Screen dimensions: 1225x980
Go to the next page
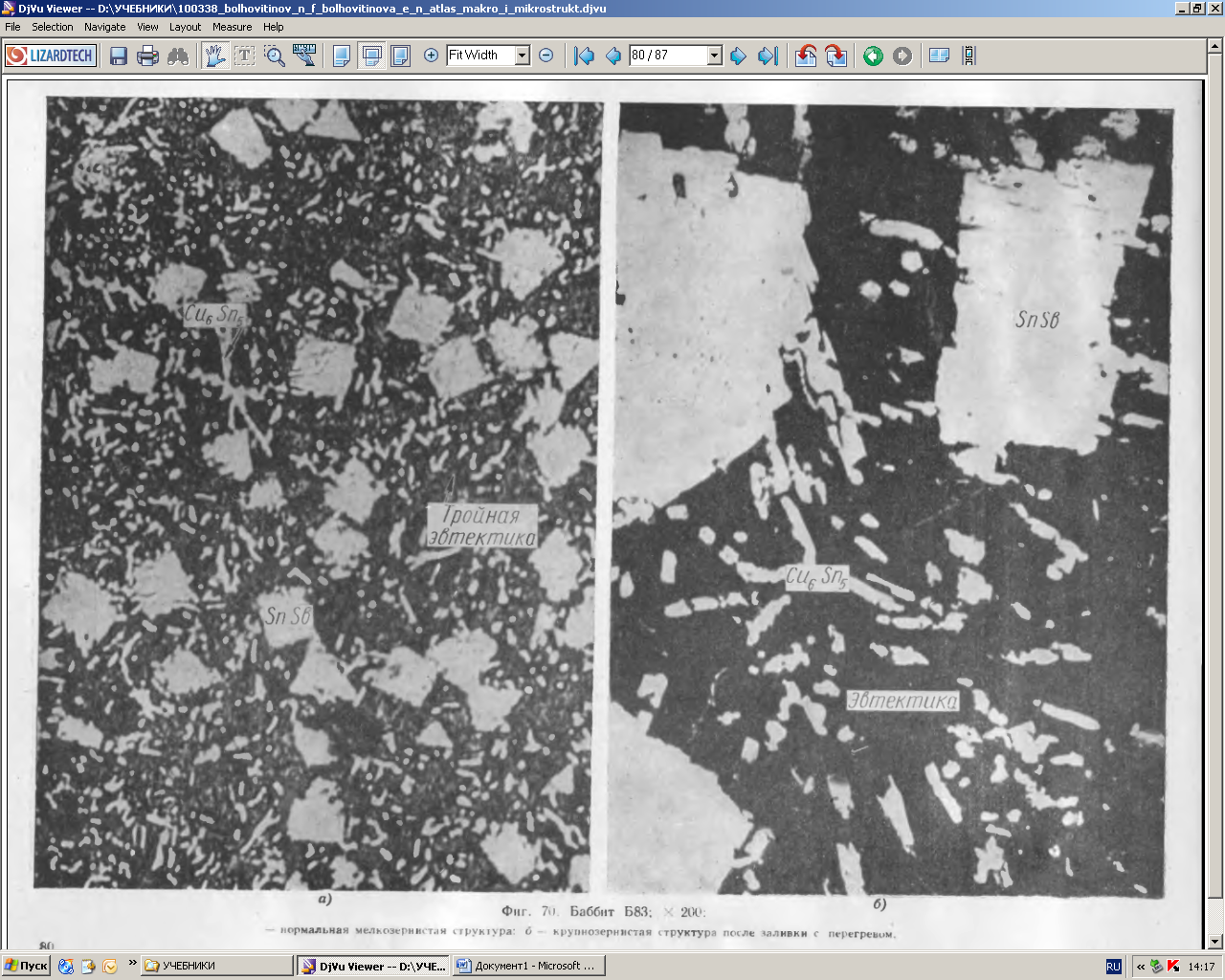(738, 56)
